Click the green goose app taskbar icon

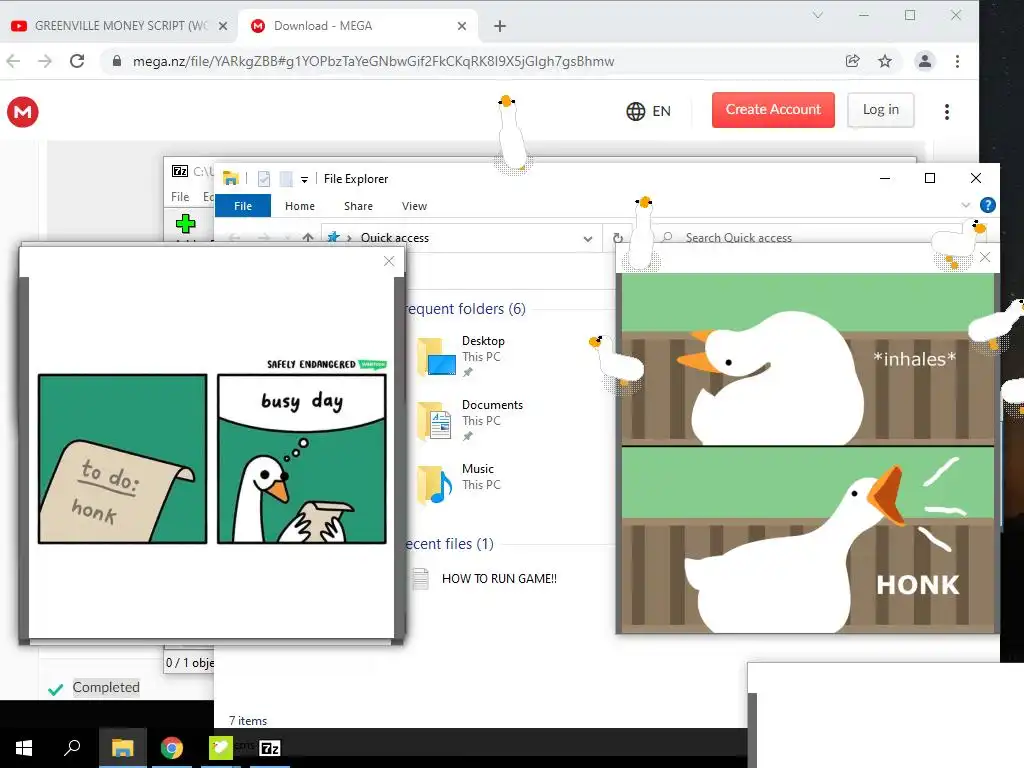(x=221, y=748)
